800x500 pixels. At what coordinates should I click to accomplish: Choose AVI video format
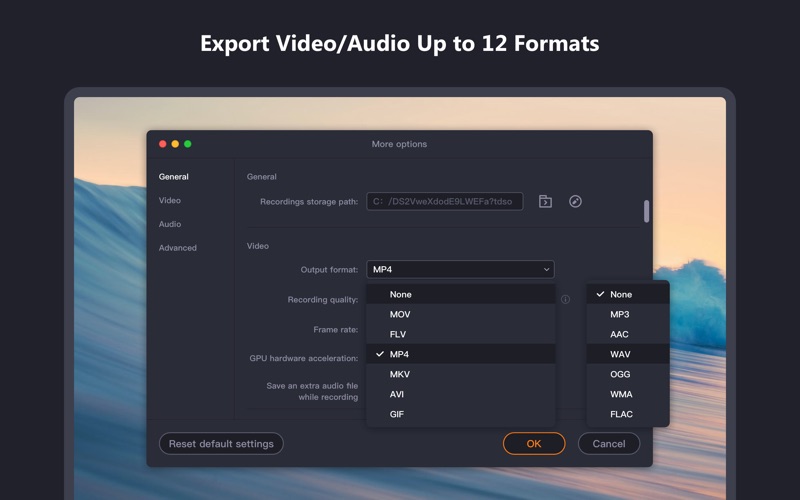[461, 394]
